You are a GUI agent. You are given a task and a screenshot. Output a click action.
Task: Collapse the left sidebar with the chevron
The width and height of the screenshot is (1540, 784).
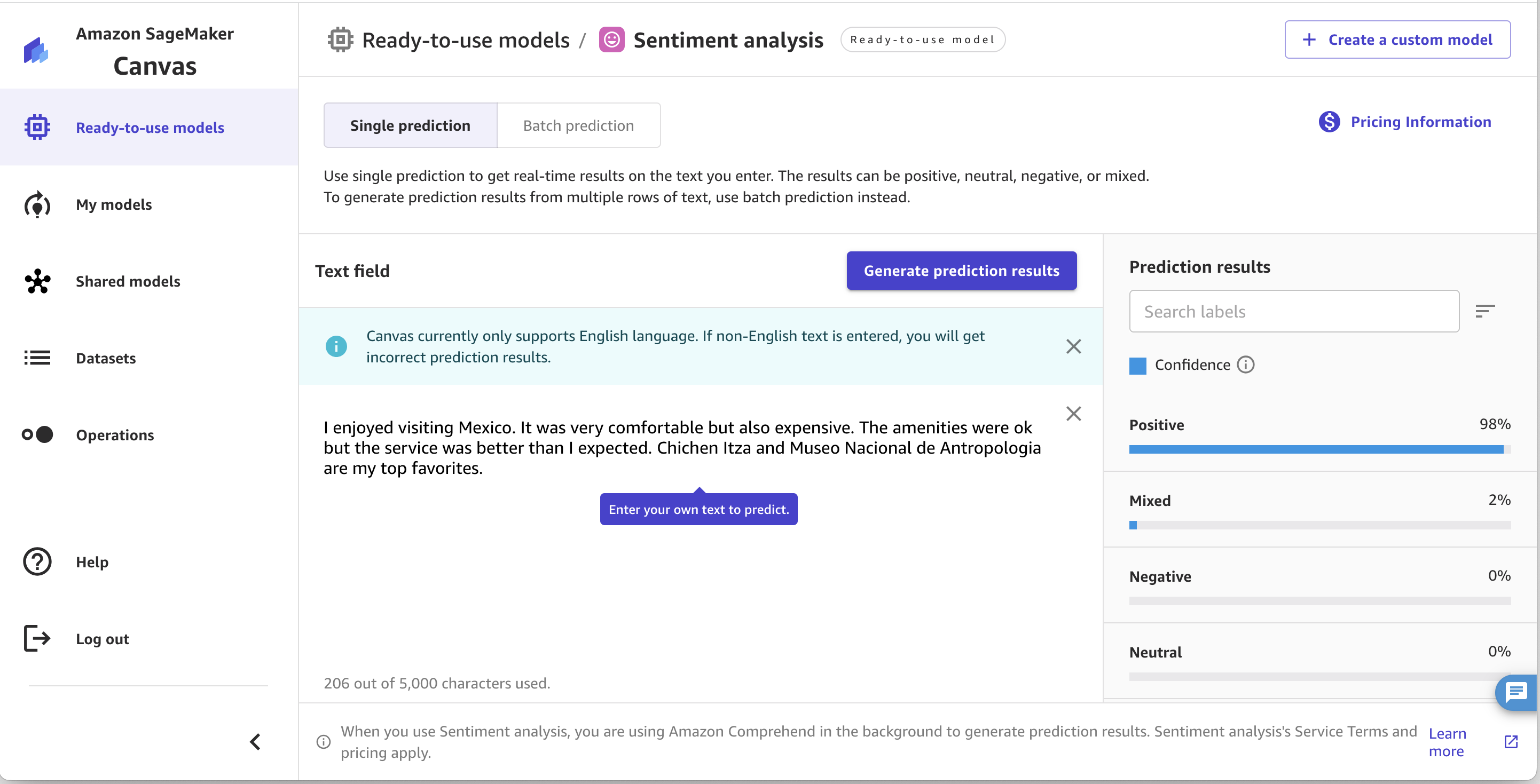point(255,742)
